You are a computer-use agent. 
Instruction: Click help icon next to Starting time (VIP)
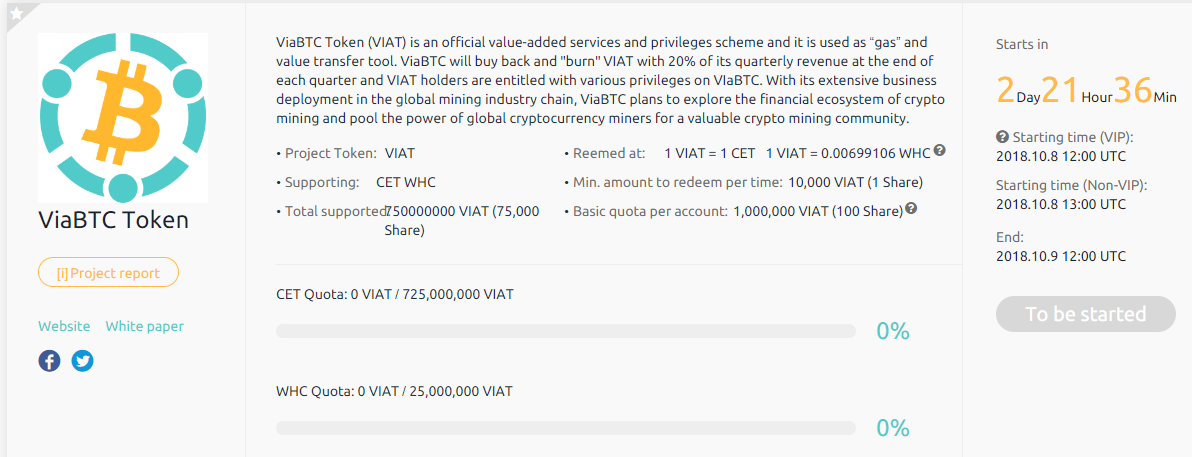[1002, 137]
